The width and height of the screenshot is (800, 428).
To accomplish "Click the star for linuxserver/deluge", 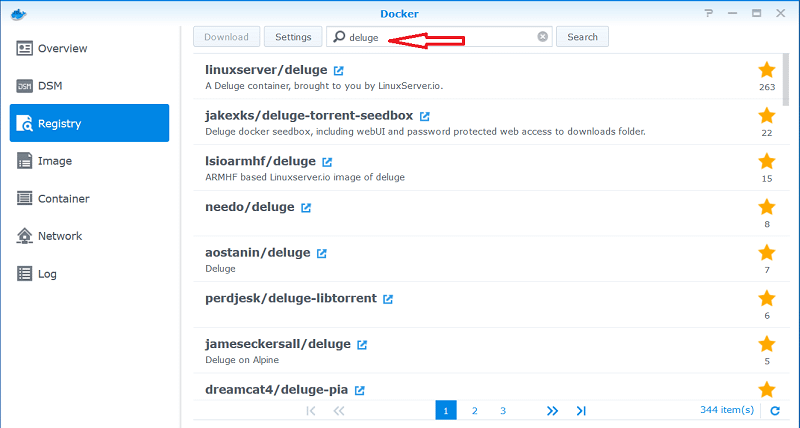I will (x=767, y=70).
